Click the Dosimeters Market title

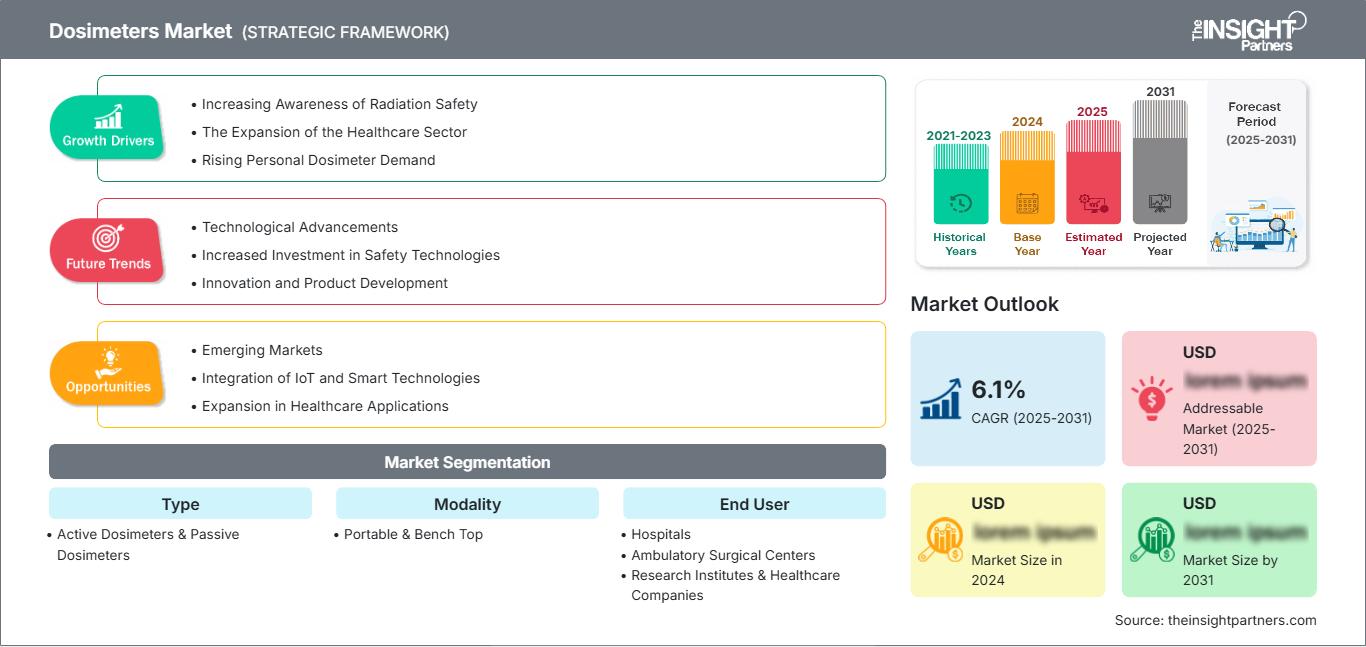(140, 32)
